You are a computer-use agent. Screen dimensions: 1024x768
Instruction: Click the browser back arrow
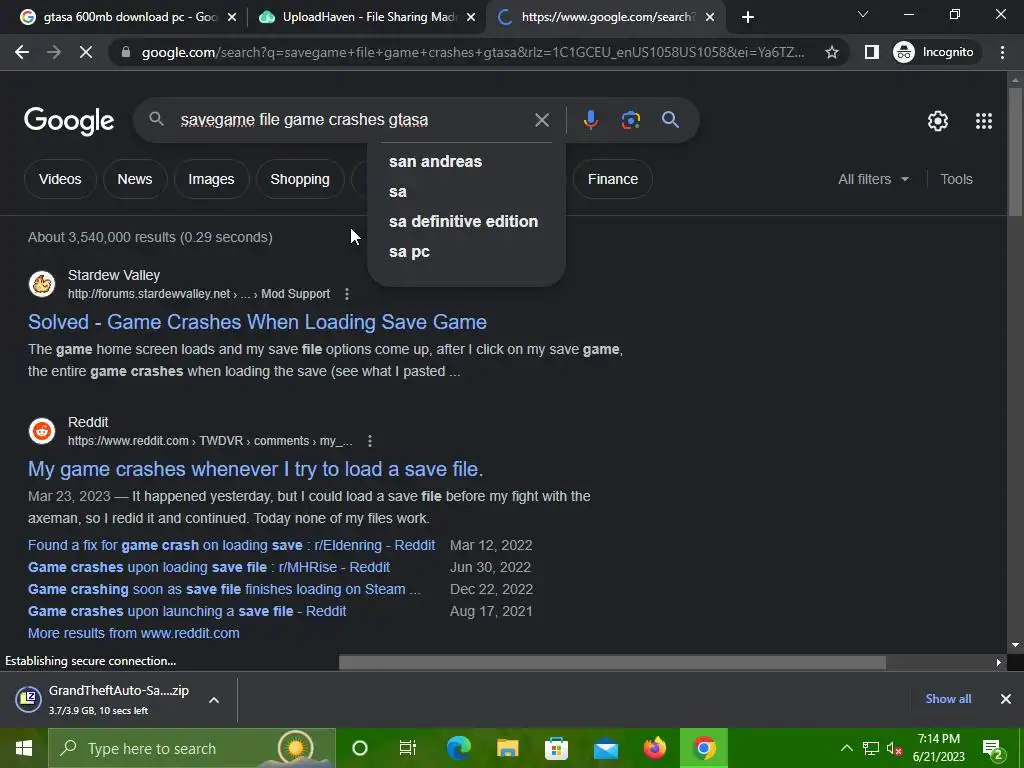[22, 52]
